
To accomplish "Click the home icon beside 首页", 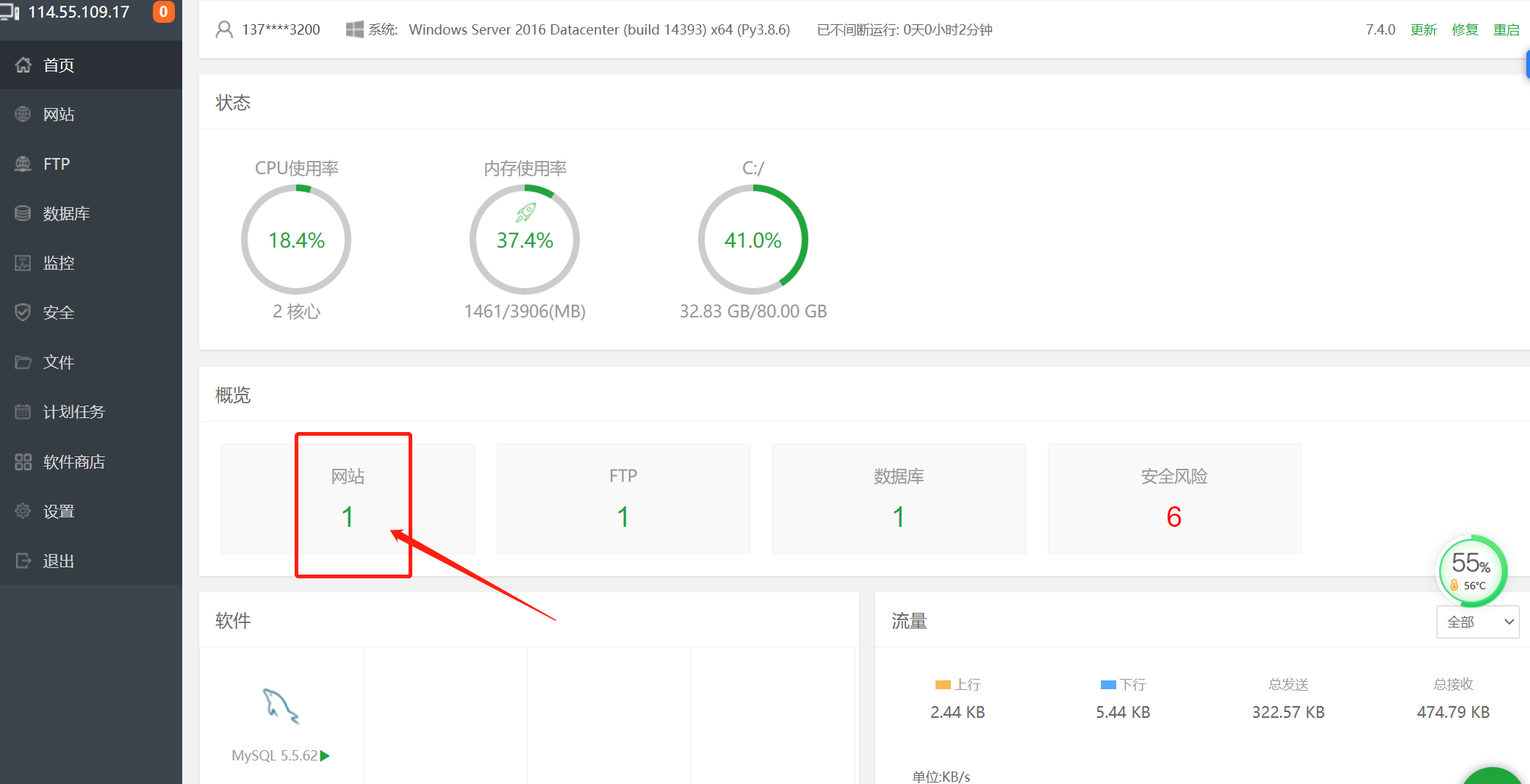I will [x=24, y=65].
